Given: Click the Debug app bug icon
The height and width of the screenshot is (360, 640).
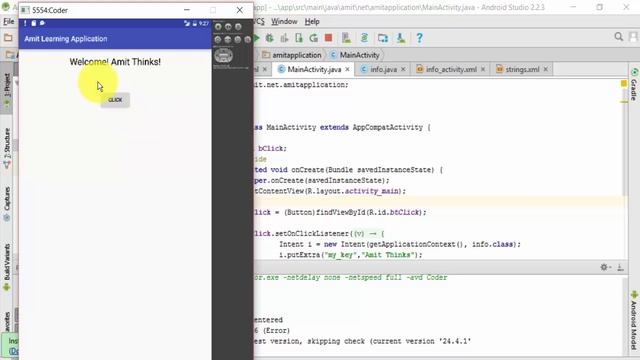Looking at the screenshot, I should pos(269,38).
